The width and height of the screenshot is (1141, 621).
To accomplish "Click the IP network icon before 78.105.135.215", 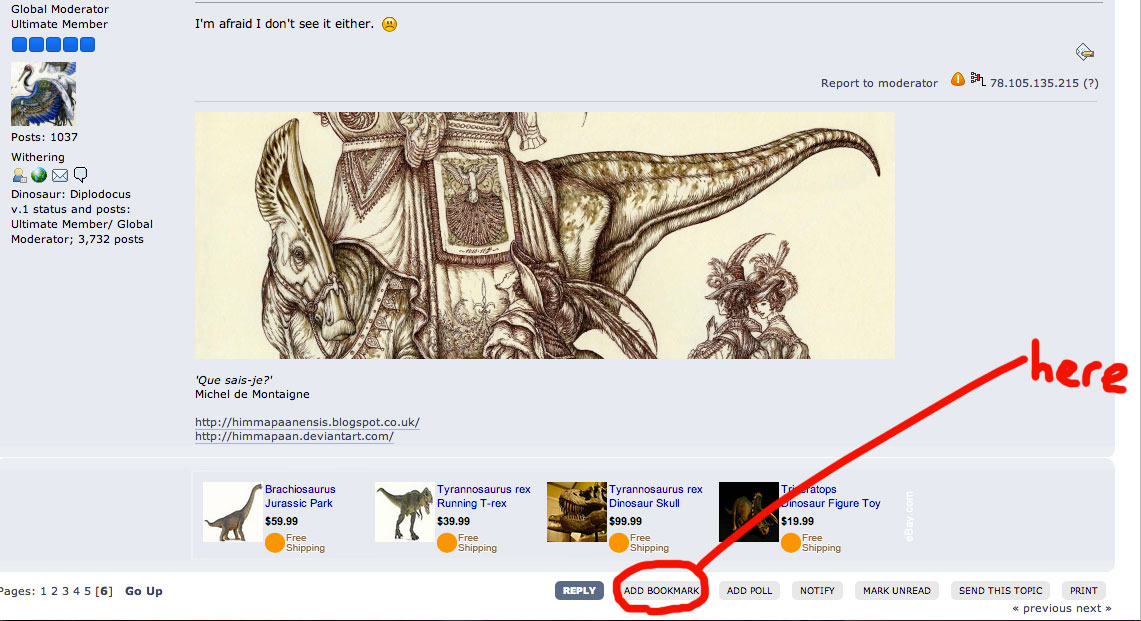I will (x=978, y=80).
